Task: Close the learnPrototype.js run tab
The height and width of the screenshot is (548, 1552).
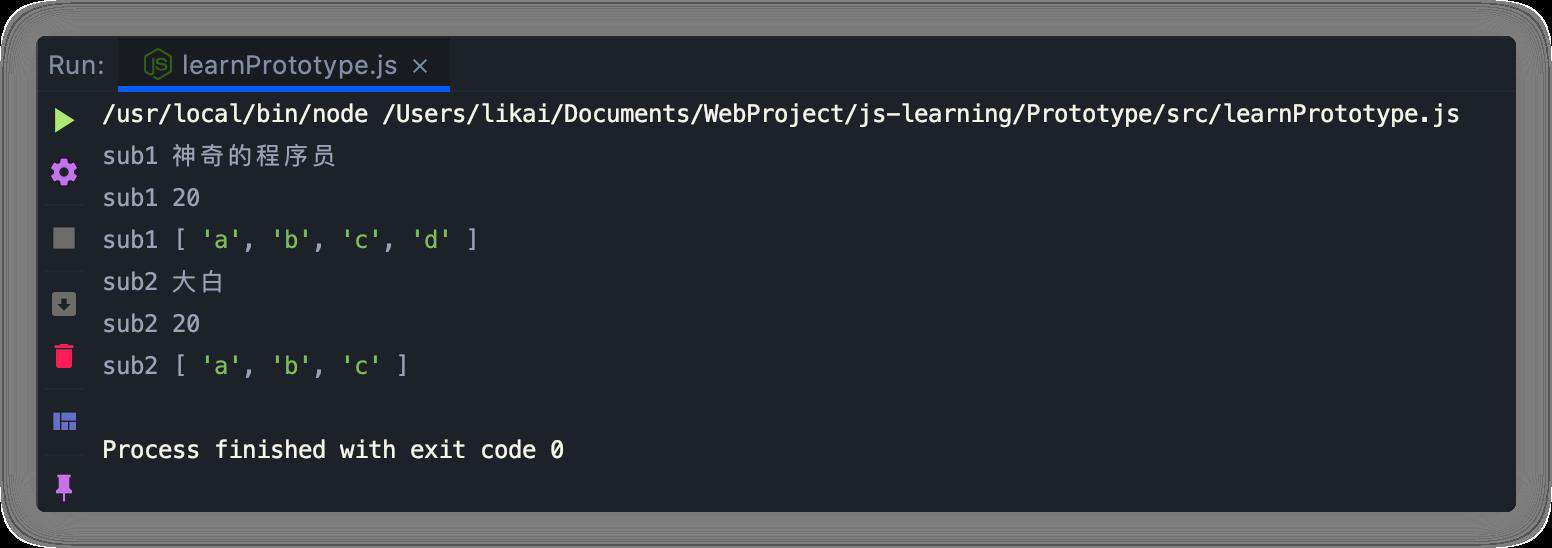Action: (x=420, y=66)
